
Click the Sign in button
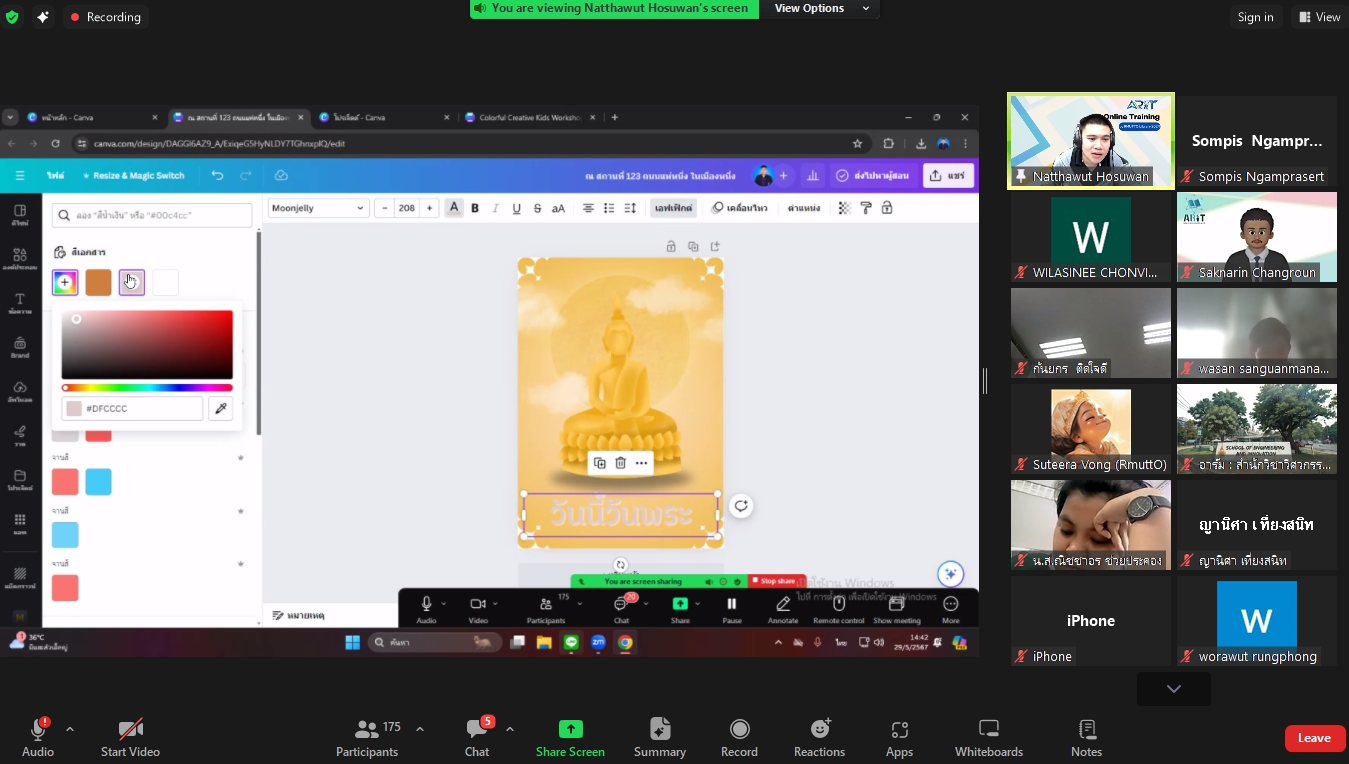point(1255,17)
